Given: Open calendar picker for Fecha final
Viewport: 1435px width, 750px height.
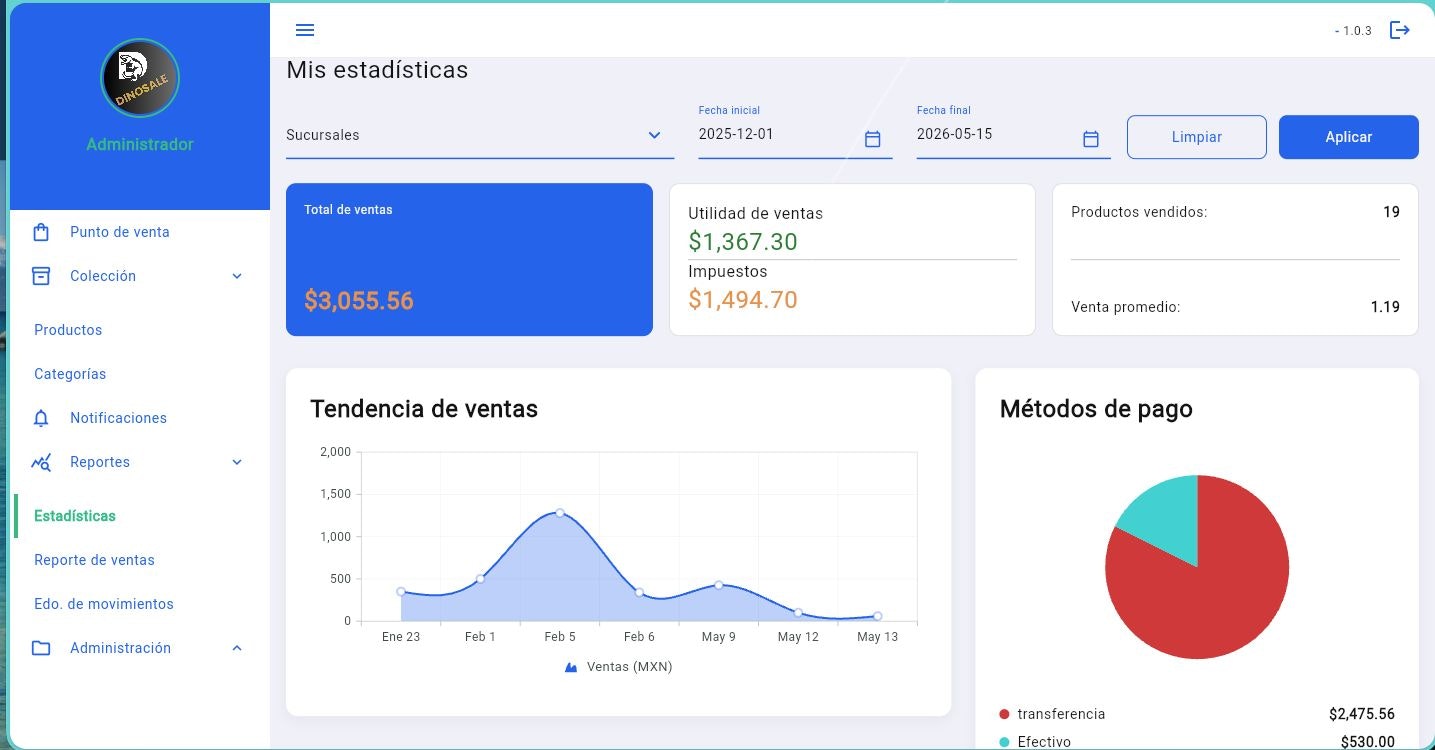Looking at the screenshot, I should pyautogui.click(x=1091, y=139).
